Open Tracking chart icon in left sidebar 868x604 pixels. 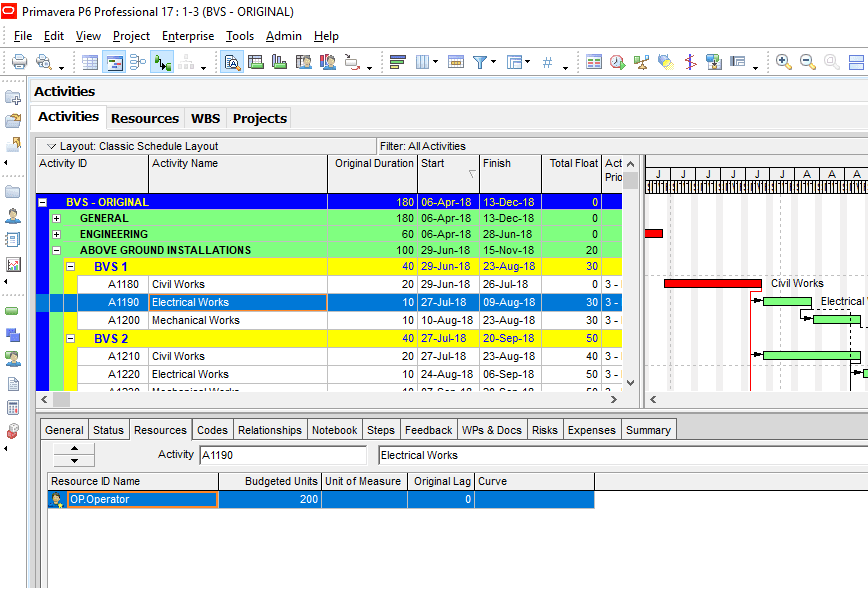(x=13, y=265)
